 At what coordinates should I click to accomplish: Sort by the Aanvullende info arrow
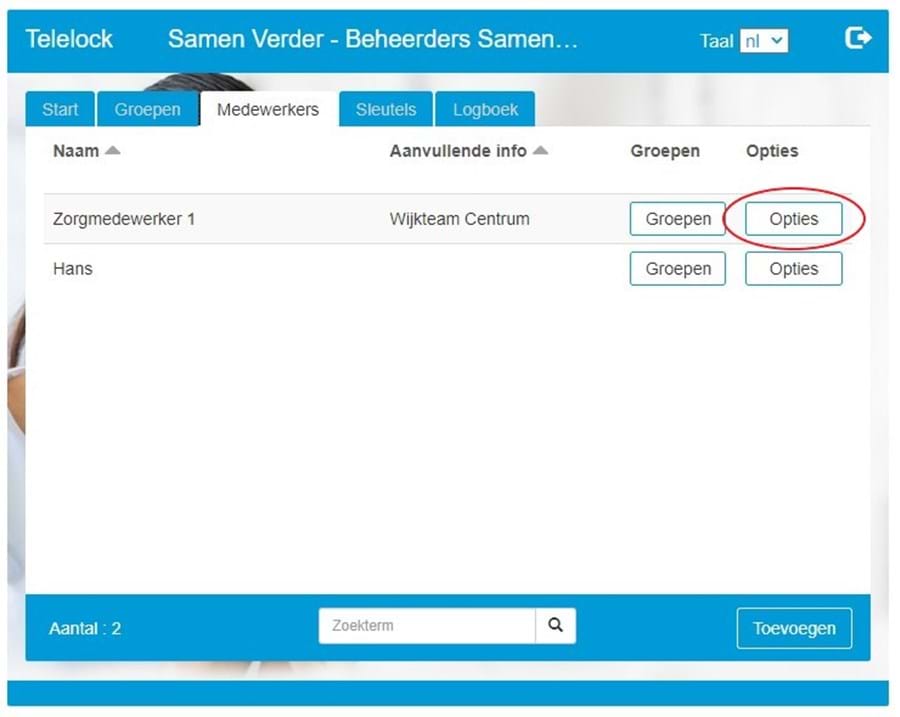[x=540, y=151]
